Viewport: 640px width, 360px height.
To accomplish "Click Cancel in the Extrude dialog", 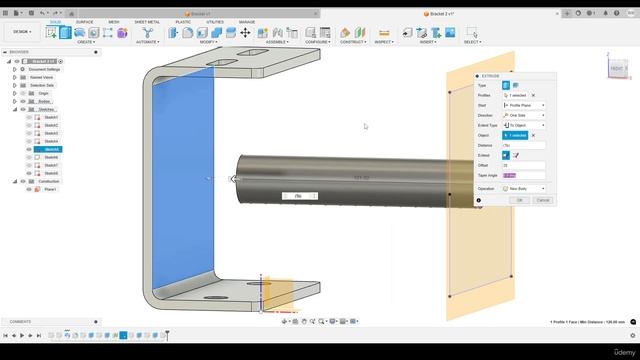I will 543,200.
